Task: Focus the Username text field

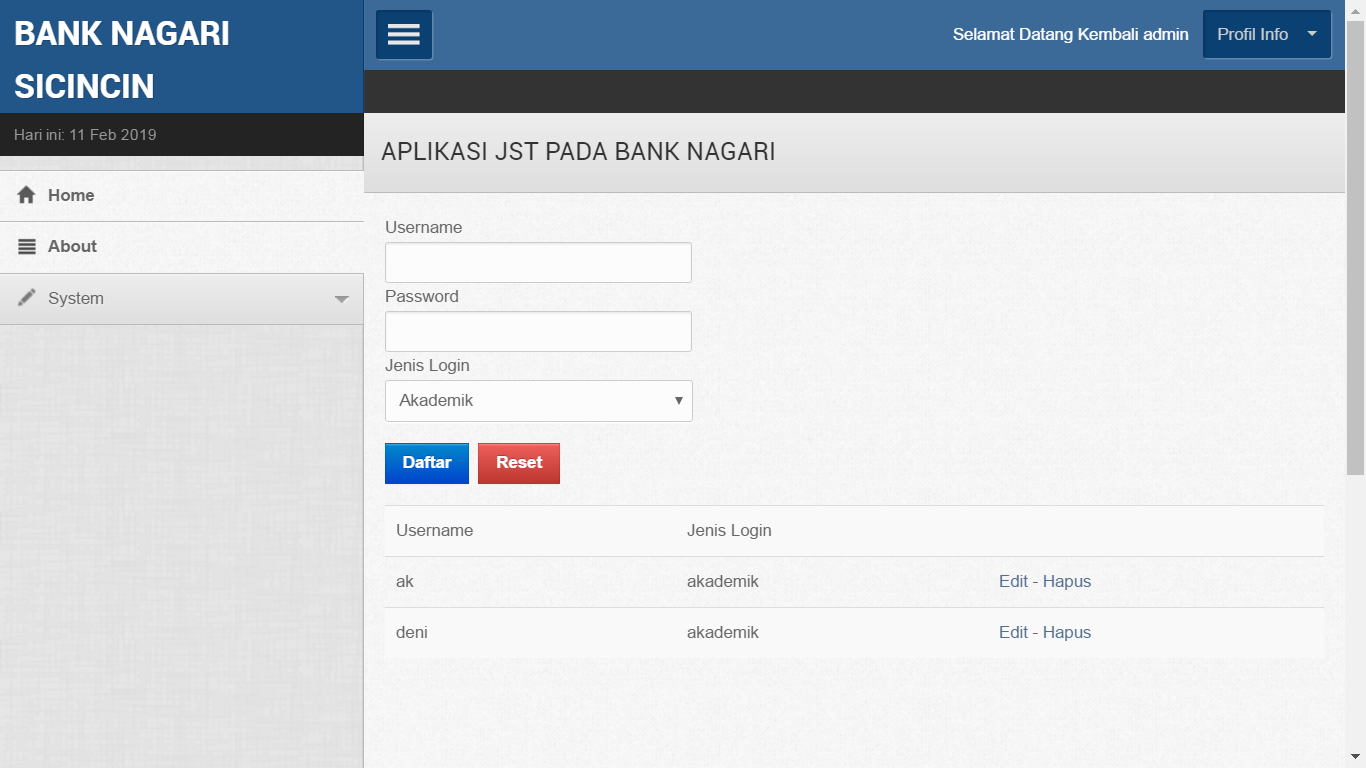Action: [x=538, y=263]
